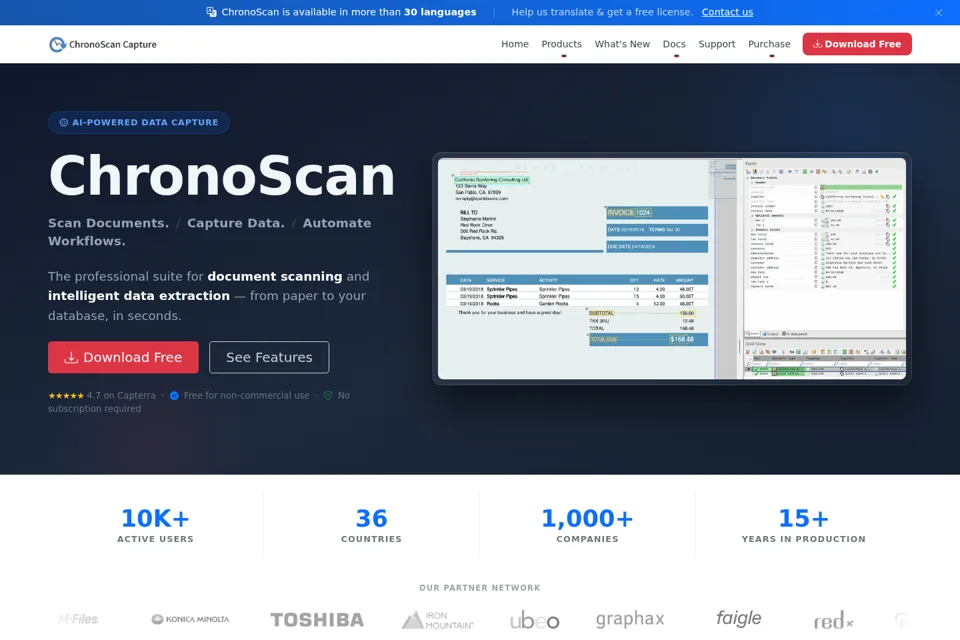The width and height of the screenshot is (960, 640).
Task: Click the red Download Free header button
Action: 857,44
